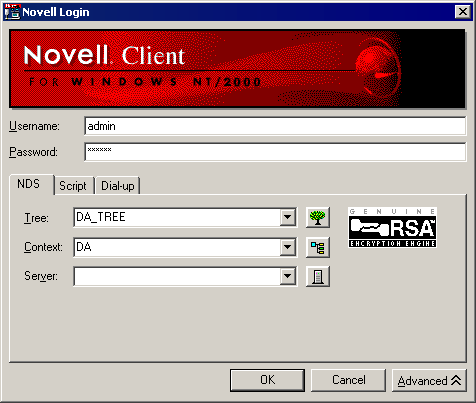Open the Server dropdown arrow

[287, 276]
